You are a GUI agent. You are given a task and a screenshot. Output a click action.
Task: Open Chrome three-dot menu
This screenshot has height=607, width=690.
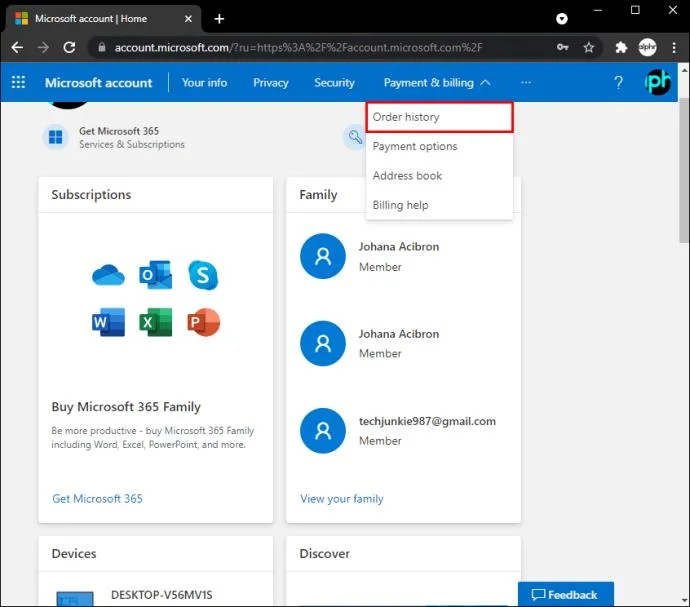click(674, 47)
